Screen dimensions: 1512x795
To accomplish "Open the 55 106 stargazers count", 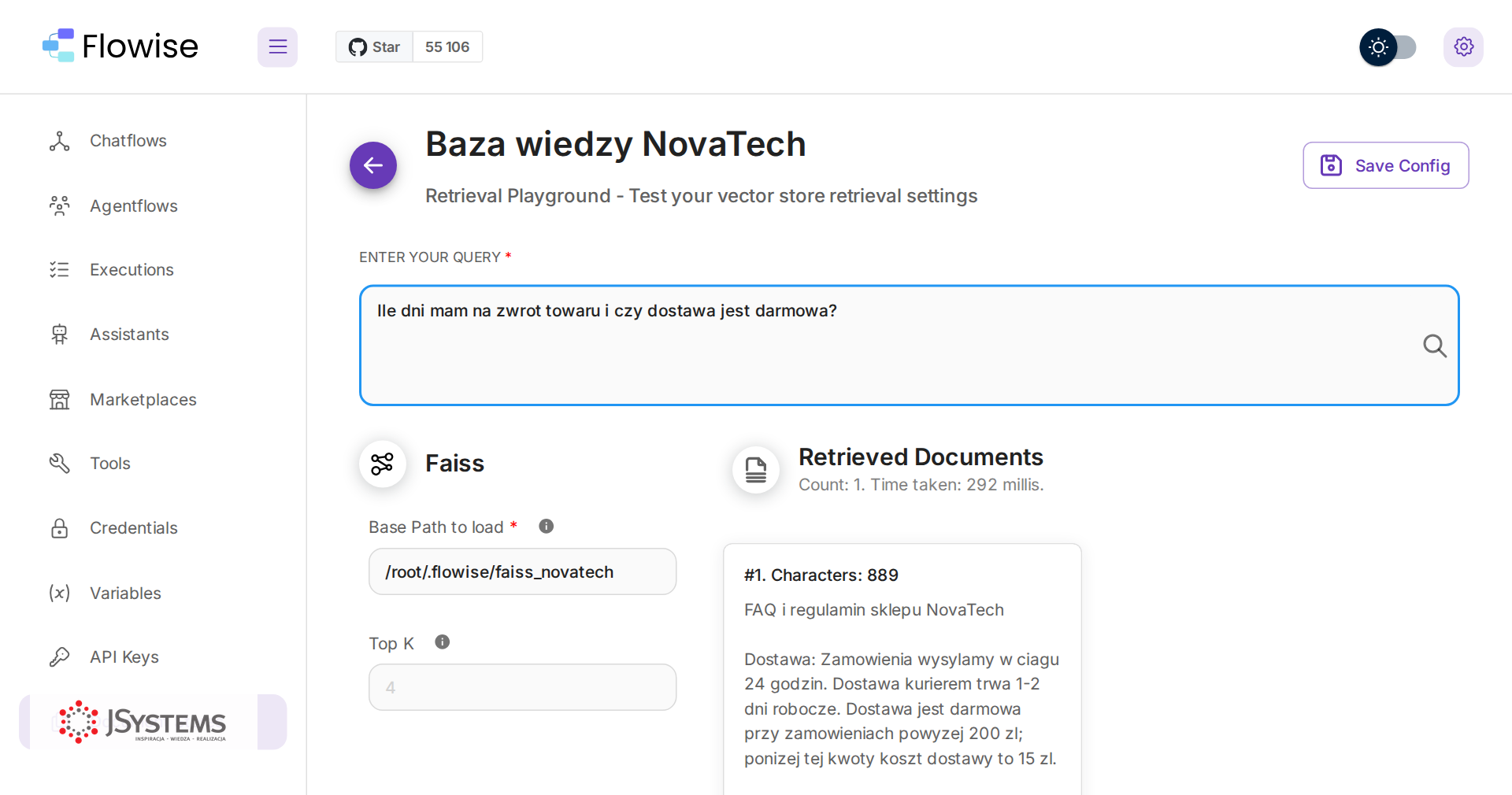I will pos(447,47).
